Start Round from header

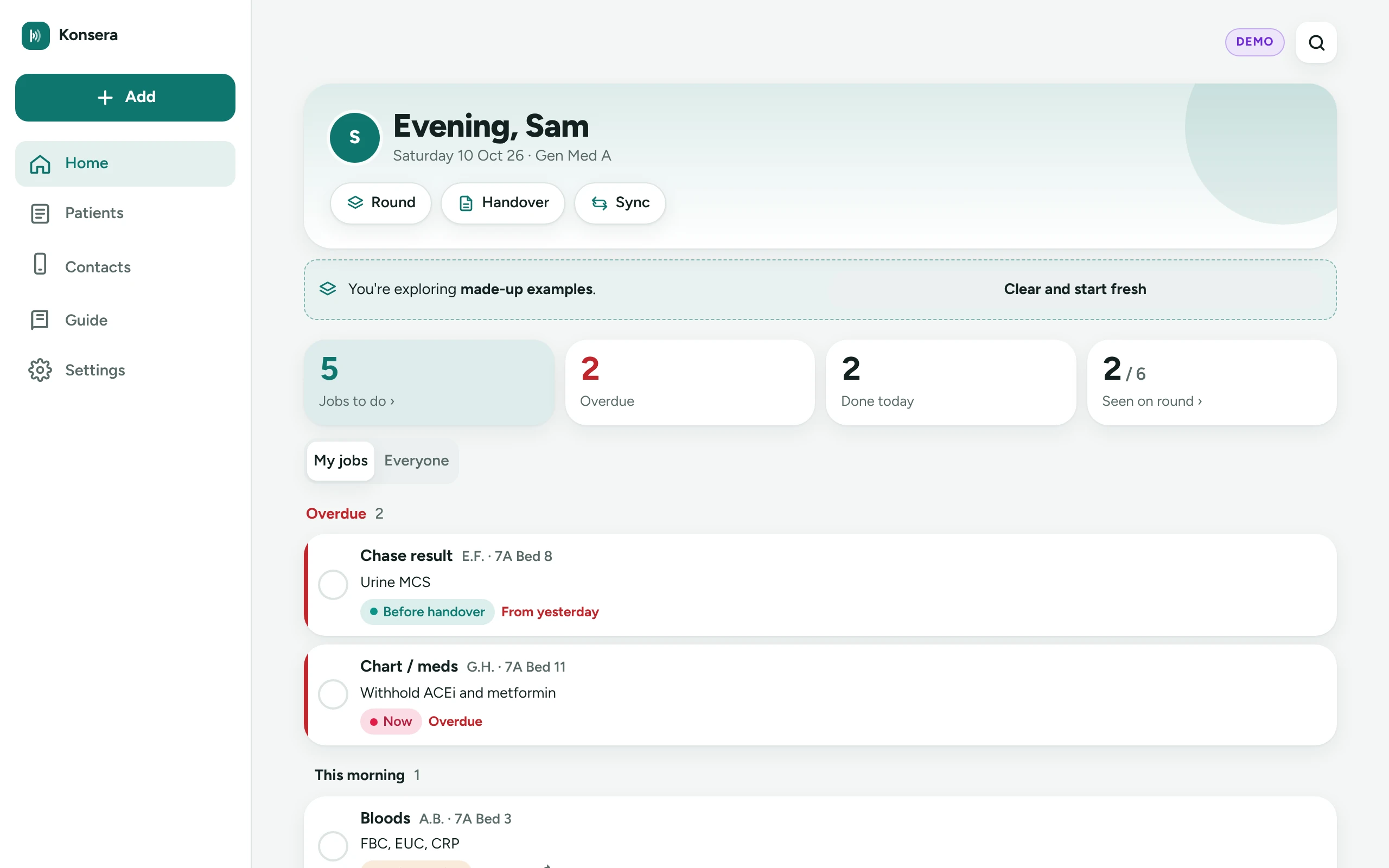tap(380, 203)
